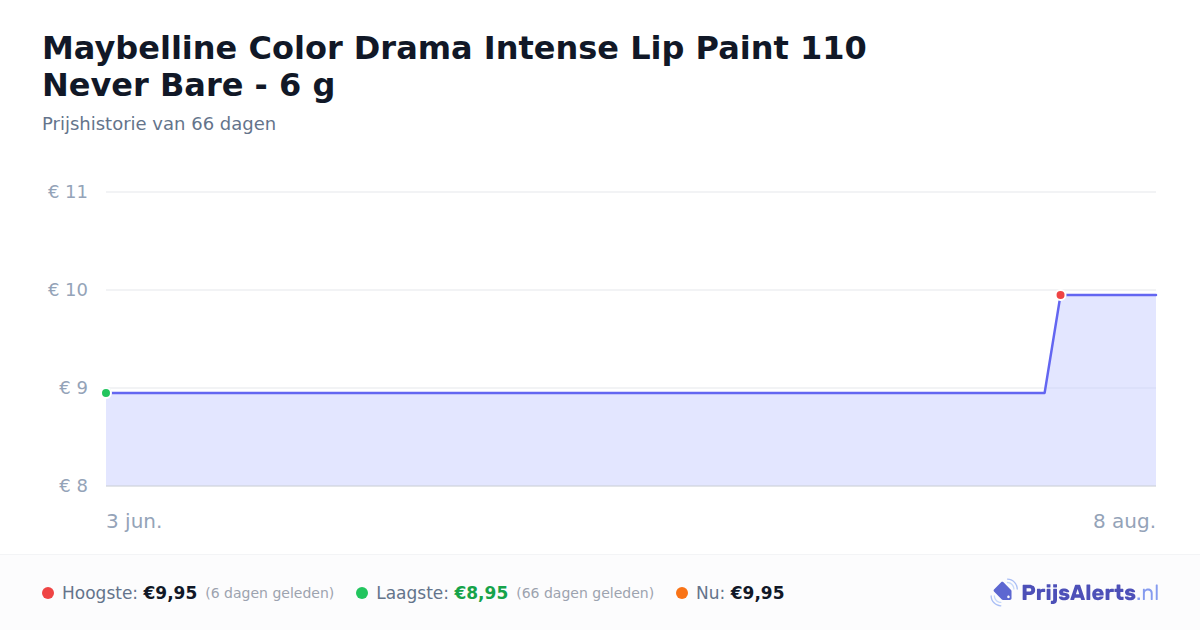Click the Nu €9,95 current price
Screen dimensions: 1200x630
[757, 593]
